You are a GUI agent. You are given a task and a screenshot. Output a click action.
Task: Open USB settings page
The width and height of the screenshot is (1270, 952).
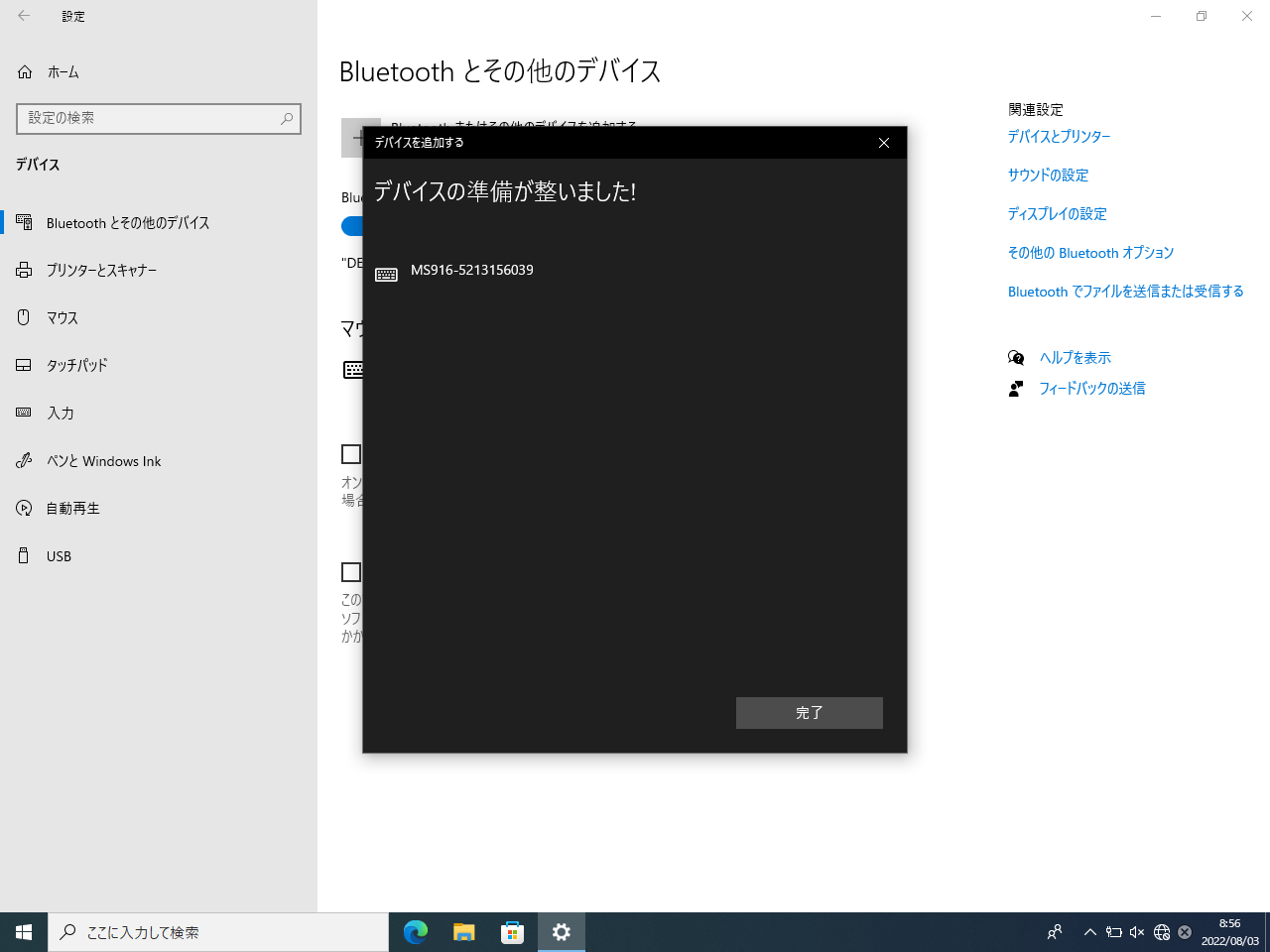tap(60, 556)
